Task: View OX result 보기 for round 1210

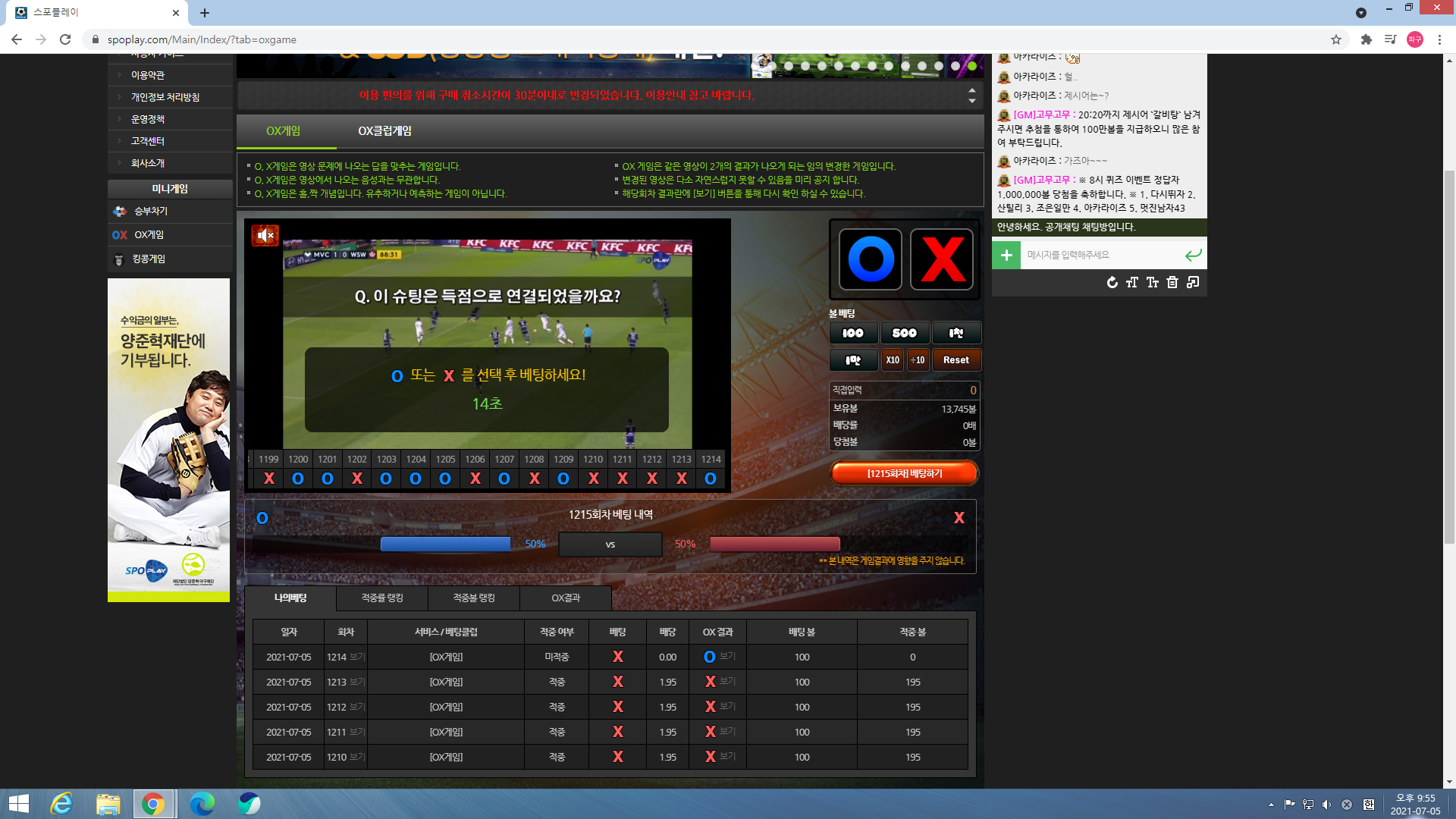Action: (x=727, y=756)
